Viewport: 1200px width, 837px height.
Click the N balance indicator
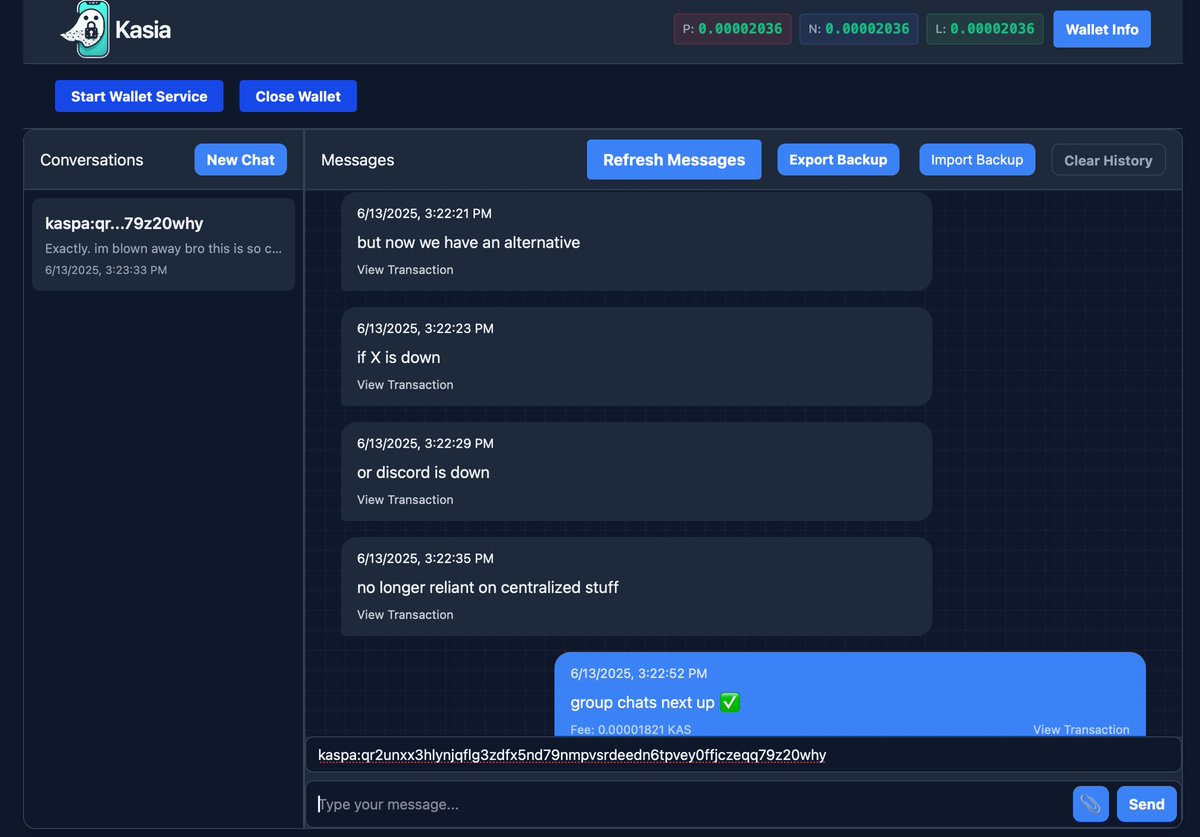(858, 28)
